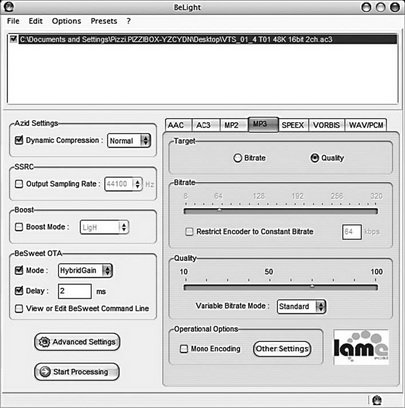Click the status bar icon at bottom right
Image resolution: width=405 pixels, height=408 pixels.
(x=377, y=400)
